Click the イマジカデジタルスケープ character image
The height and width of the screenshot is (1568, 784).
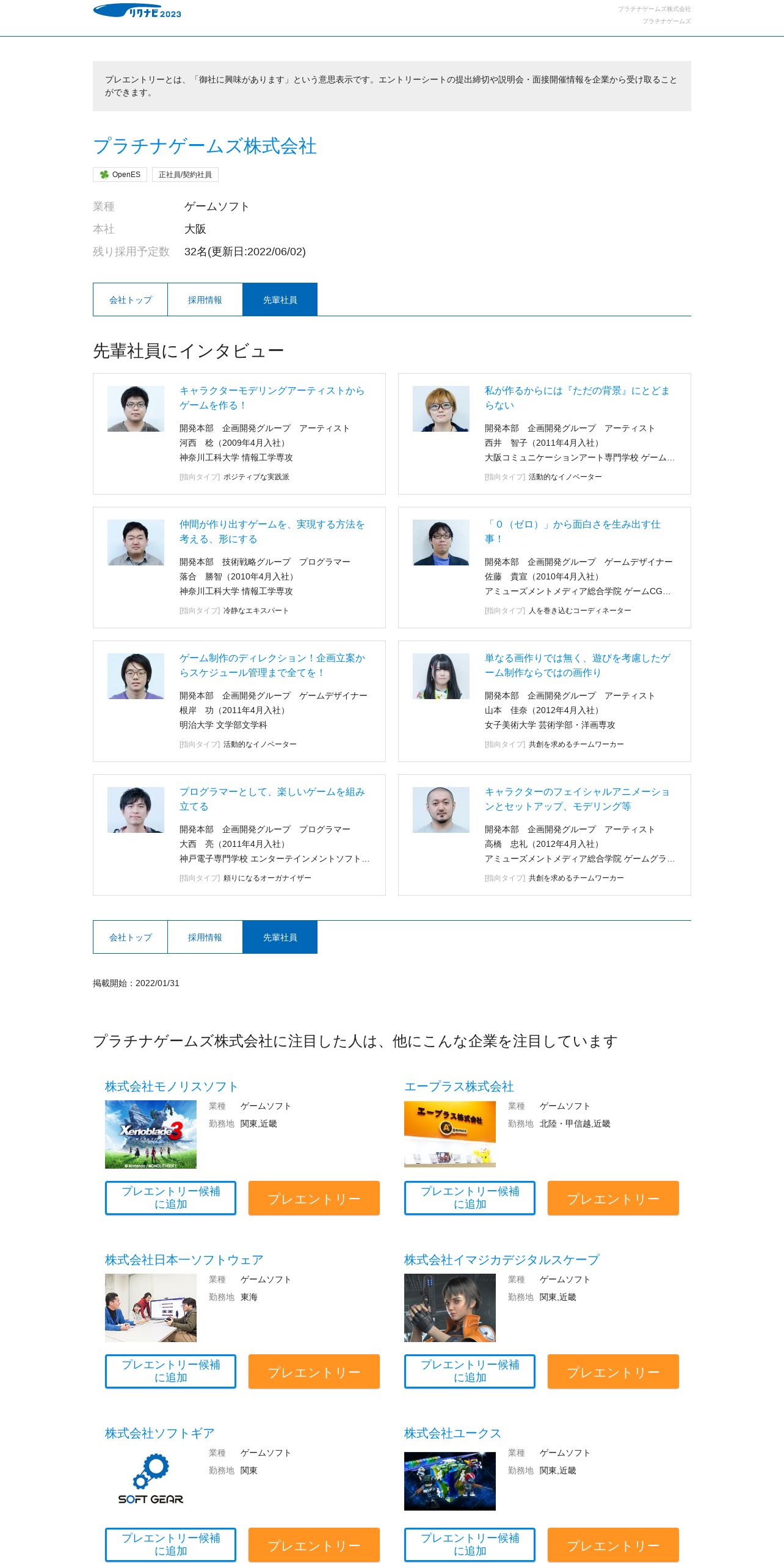click(450, 1308)
